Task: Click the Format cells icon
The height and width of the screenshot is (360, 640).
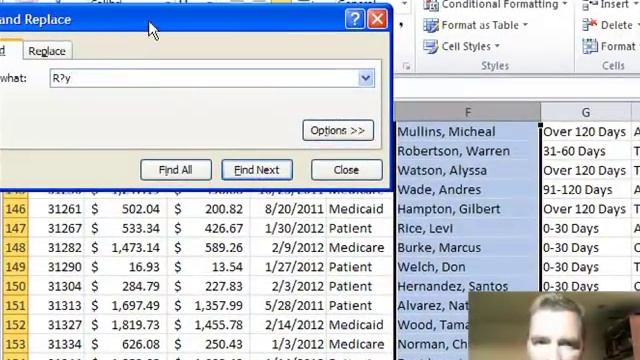Action: [590, 46]
